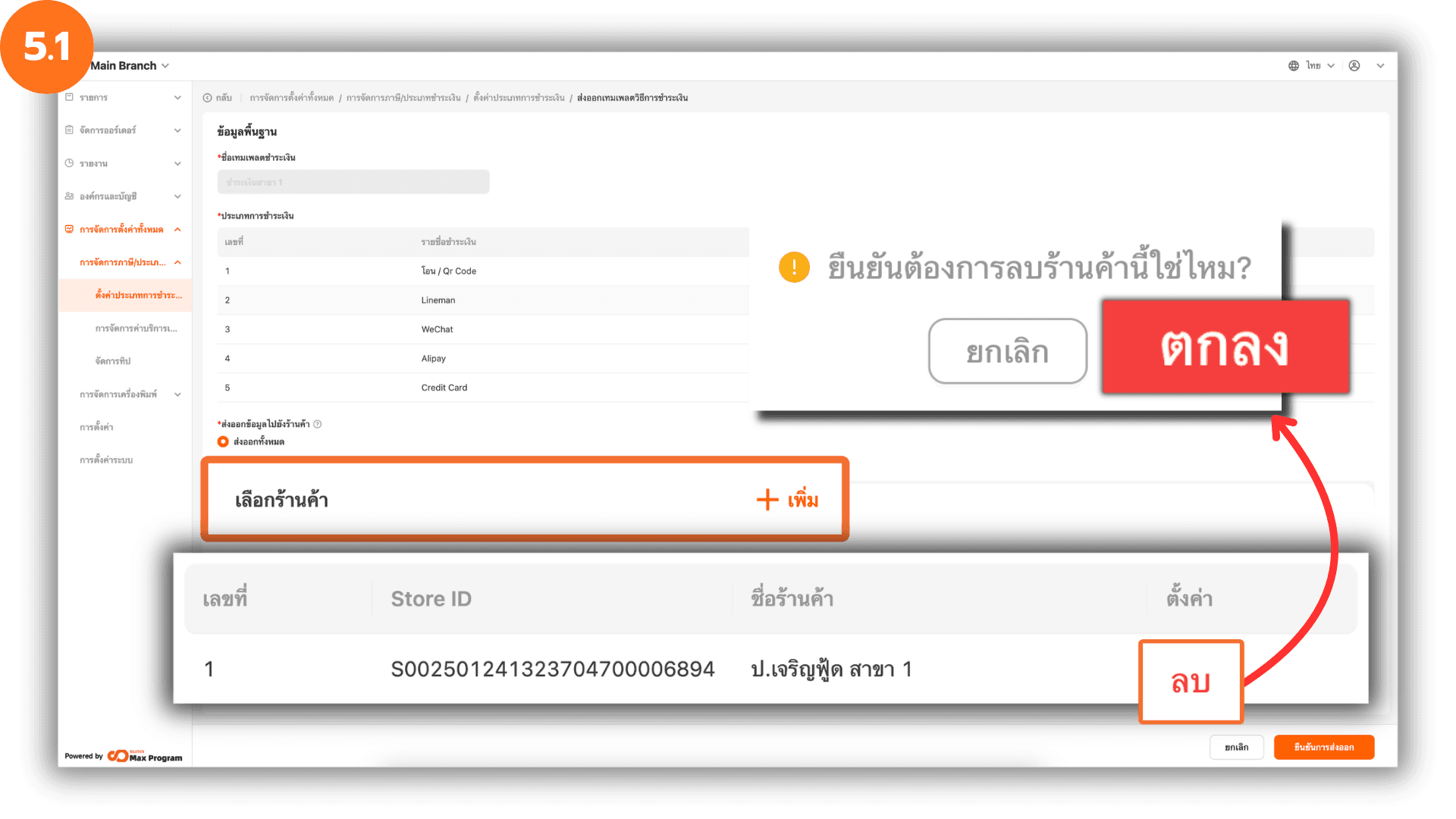Collapse the การจัดการตั้งค่าทั้งหมด section

pyautogui.click(x=177, y=229)
